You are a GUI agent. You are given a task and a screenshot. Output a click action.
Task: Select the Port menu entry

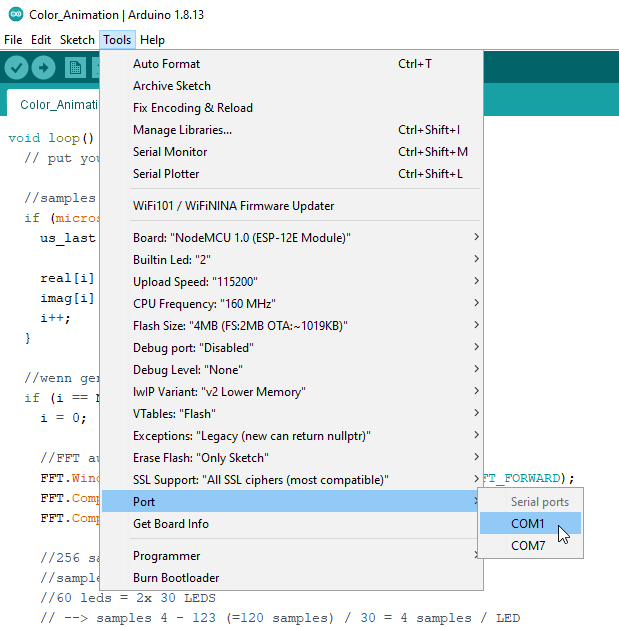coord(291,501)
